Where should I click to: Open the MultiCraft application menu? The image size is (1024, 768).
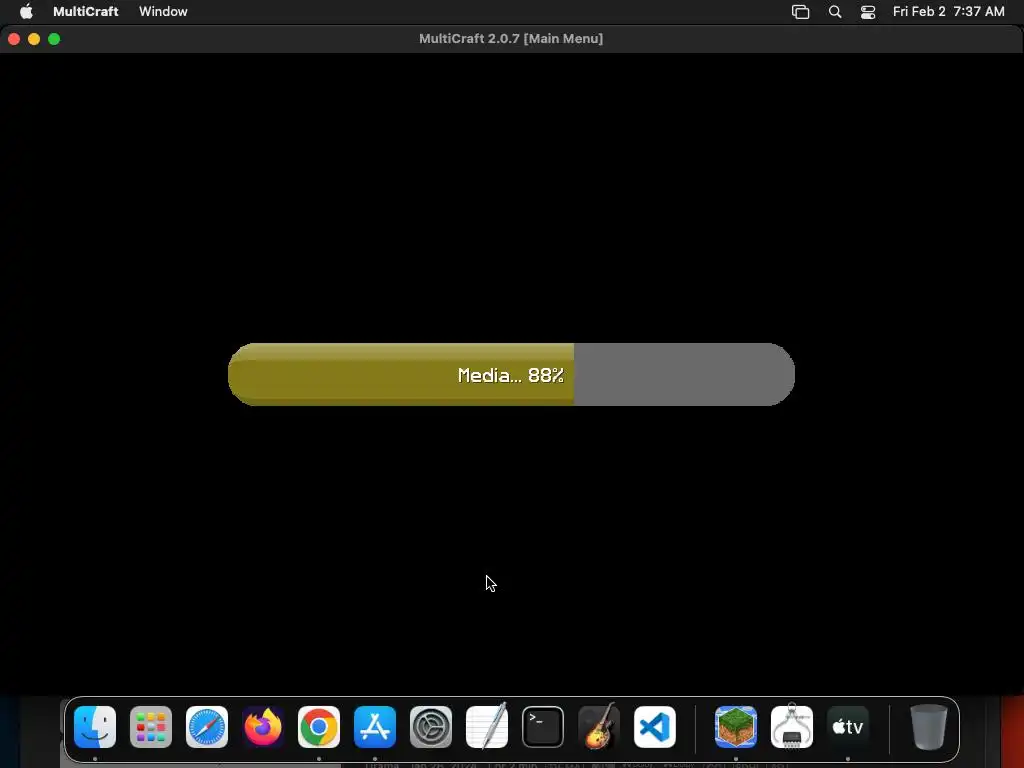(86, 11)
